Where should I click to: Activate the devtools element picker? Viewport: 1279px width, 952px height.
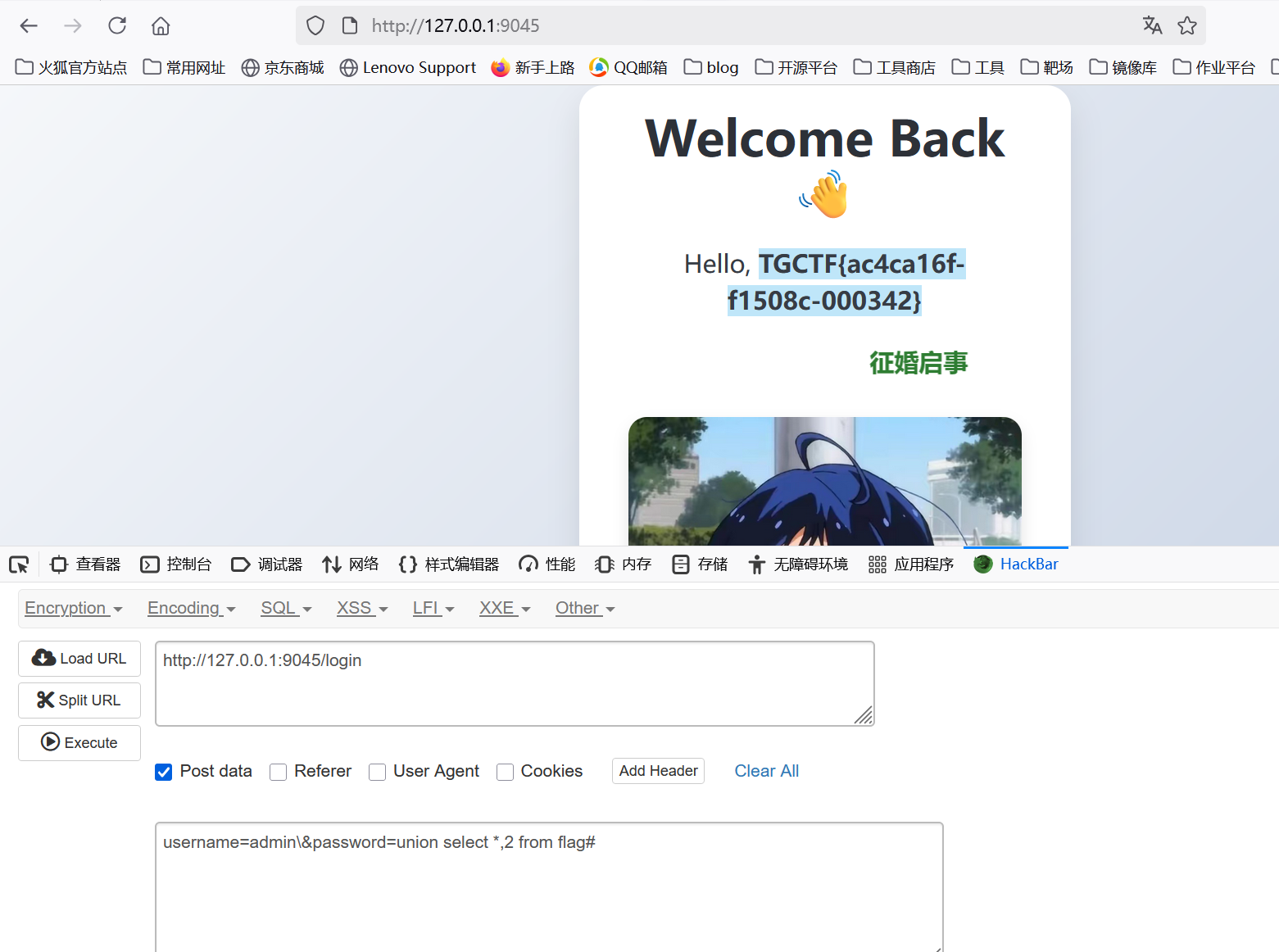click(19, 564)
